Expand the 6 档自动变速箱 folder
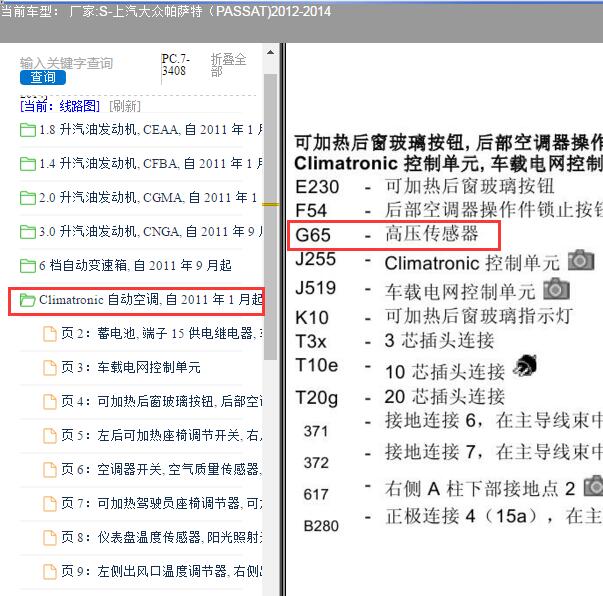Viewport: 603px width, 596px height. [126, 265]
